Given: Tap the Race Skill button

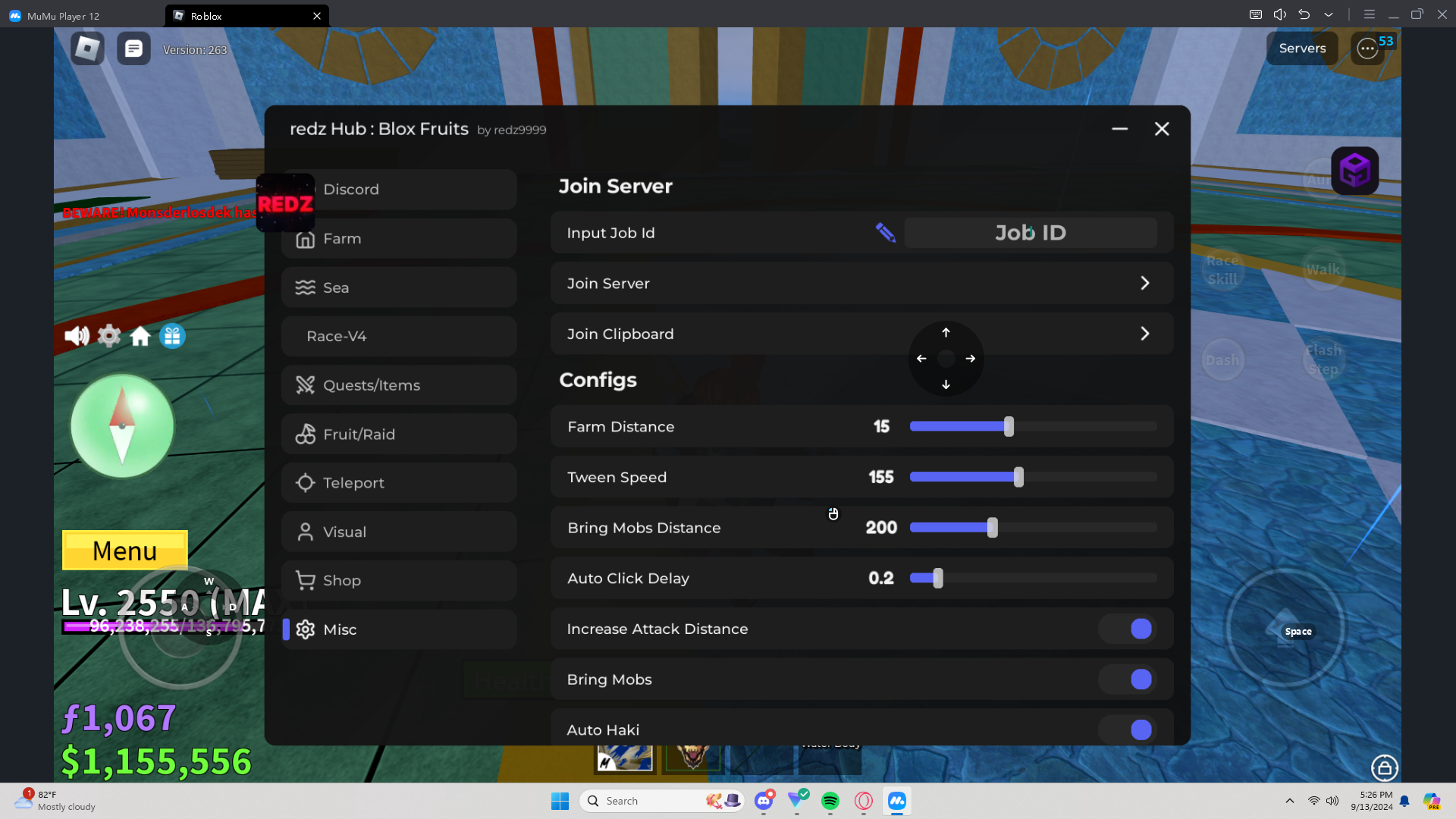Looking at the screenshot, I should coord(1222,269).
